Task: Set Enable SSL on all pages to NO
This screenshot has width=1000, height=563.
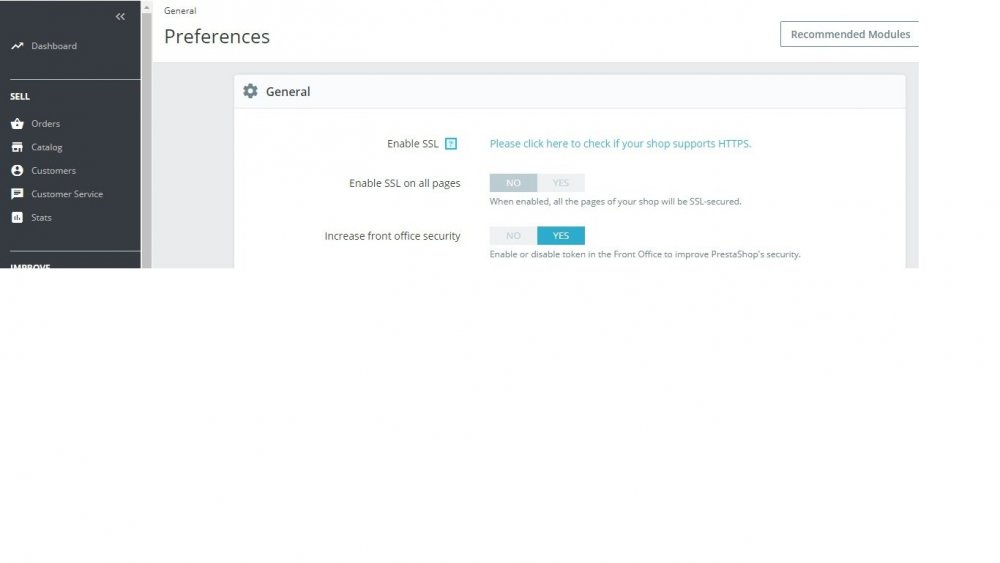Action: 513,183
